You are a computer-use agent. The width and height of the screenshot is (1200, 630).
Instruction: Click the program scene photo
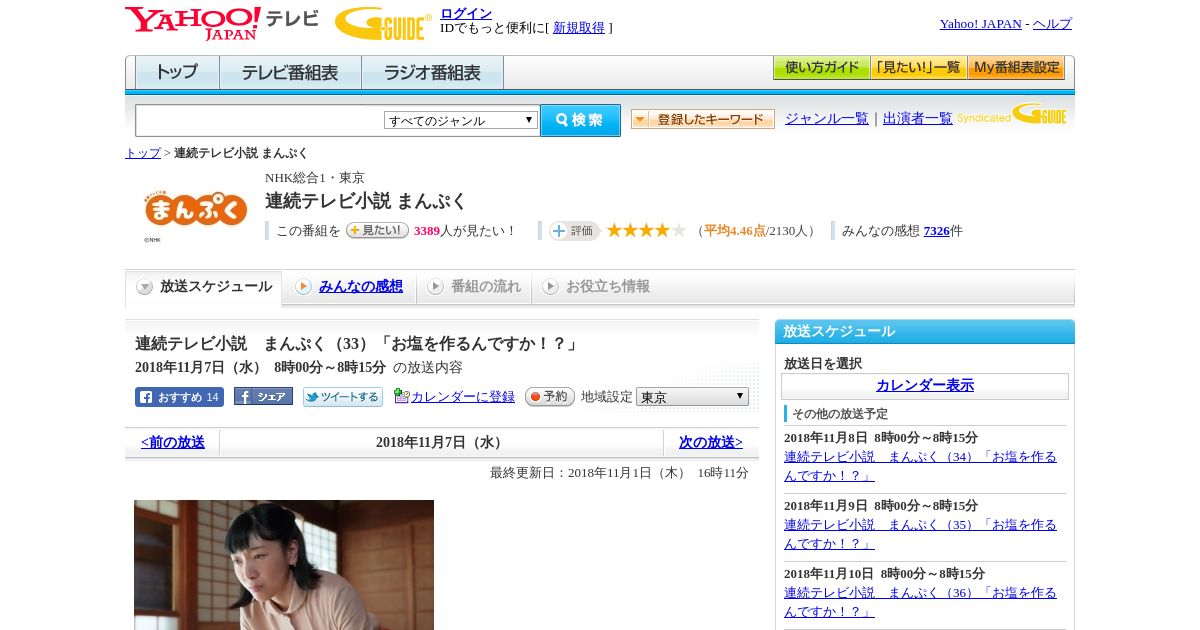284,565
